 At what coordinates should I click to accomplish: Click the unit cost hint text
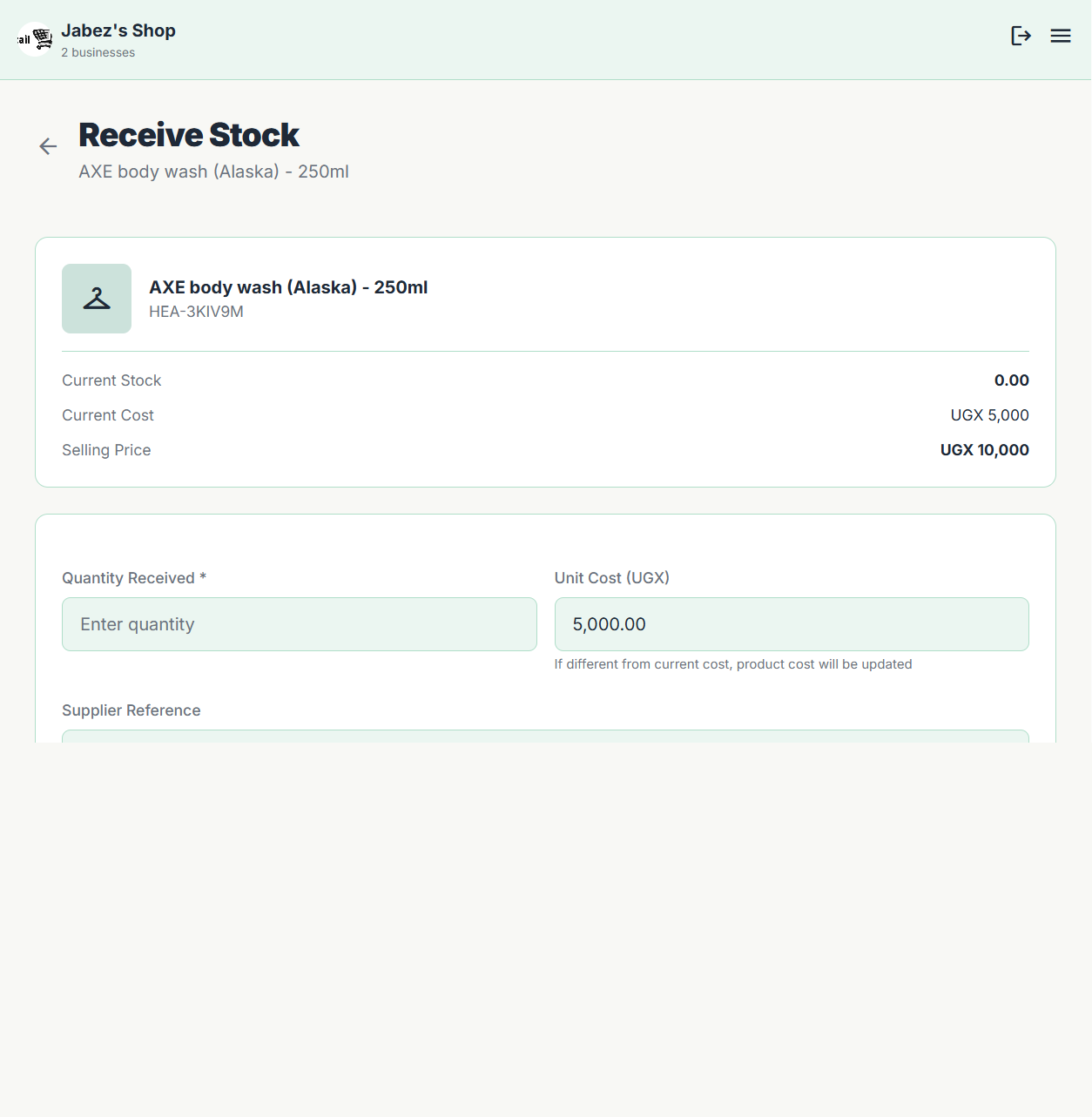(733, 664)
